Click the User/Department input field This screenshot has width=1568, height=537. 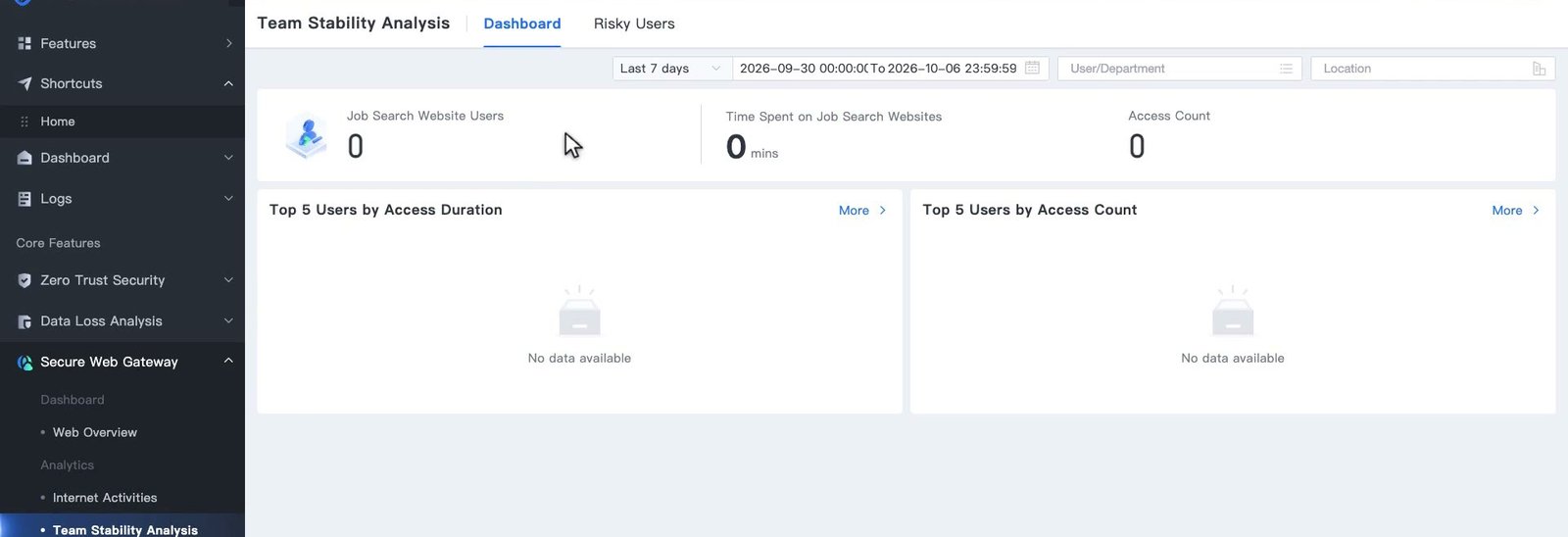point(1180,69)
